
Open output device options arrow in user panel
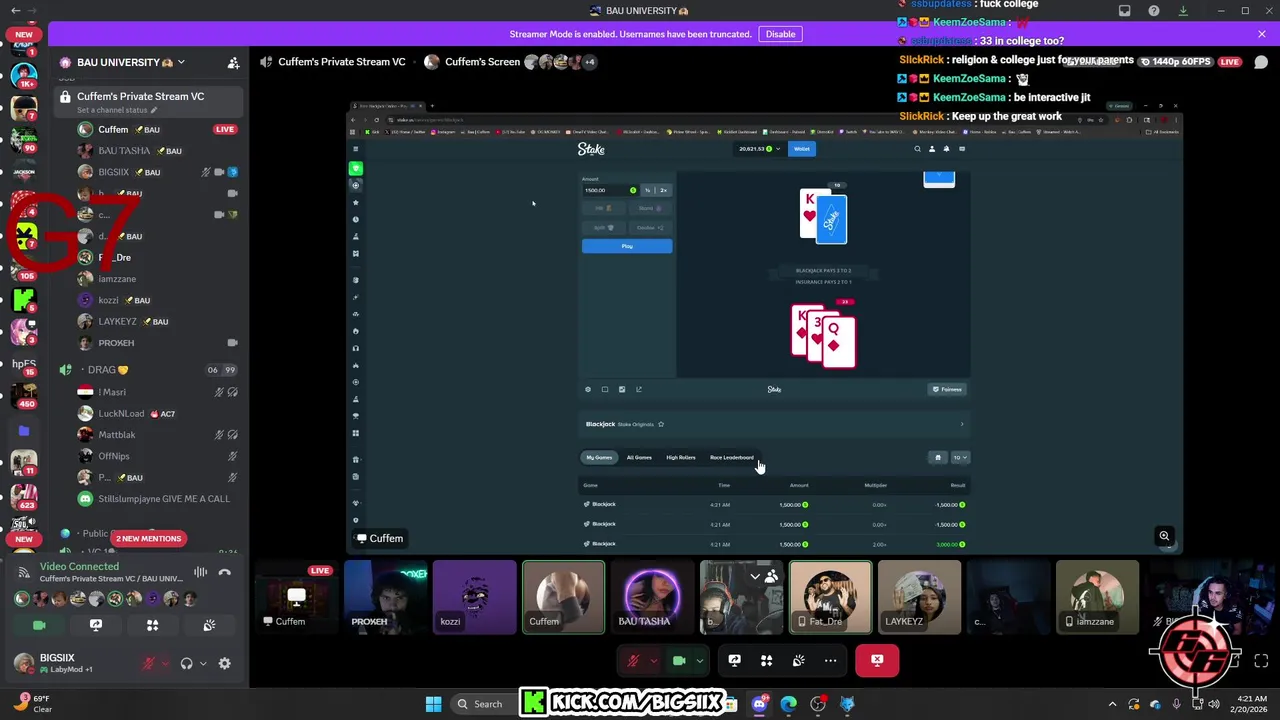pyautogui.click(x=203, y=663)
